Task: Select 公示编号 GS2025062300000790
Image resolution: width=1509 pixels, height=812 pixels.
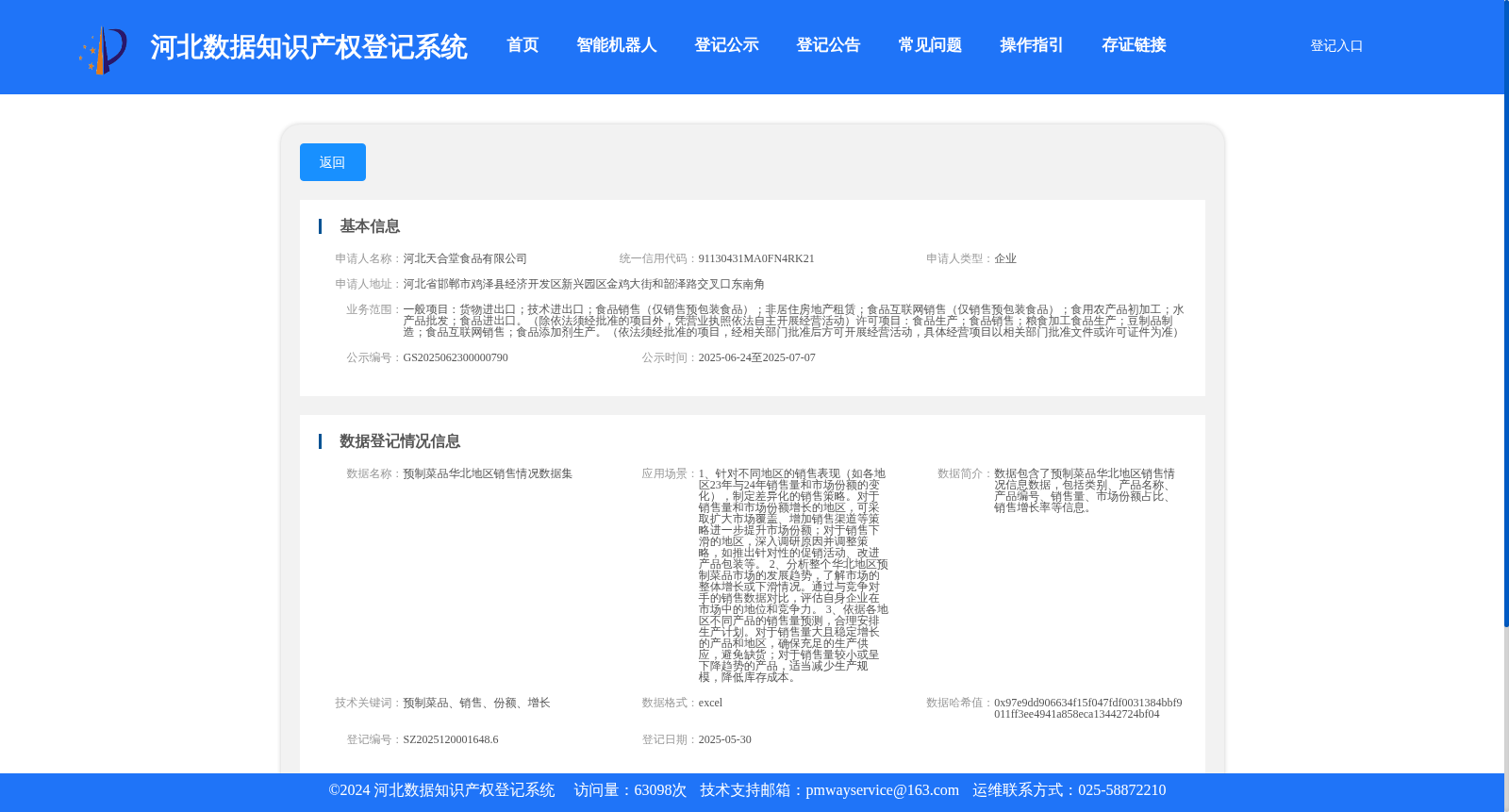Action: click(456, 357)
